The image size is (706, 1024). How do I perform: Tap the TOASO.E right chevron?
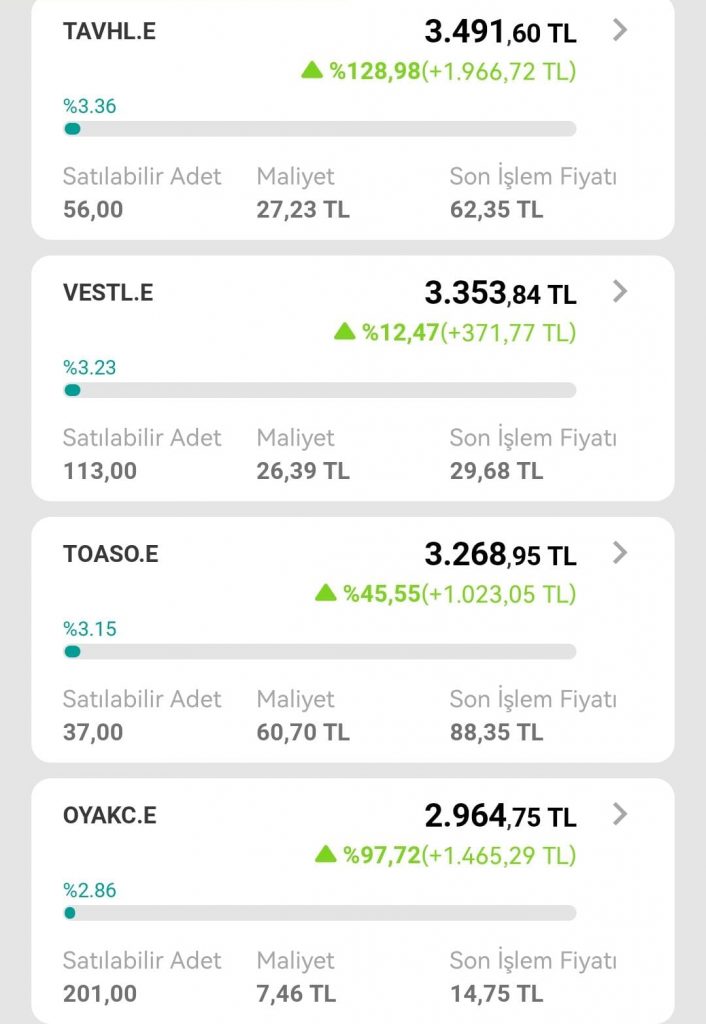(x=620, y=552)
